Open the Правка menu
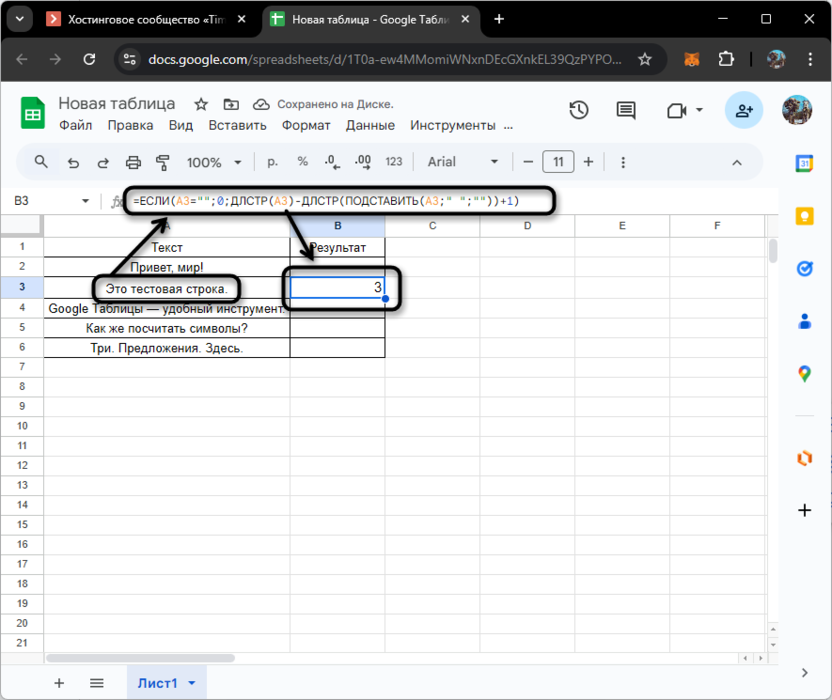Image resolution: width=832 pixels, height=700 pixels. (131, 125)
